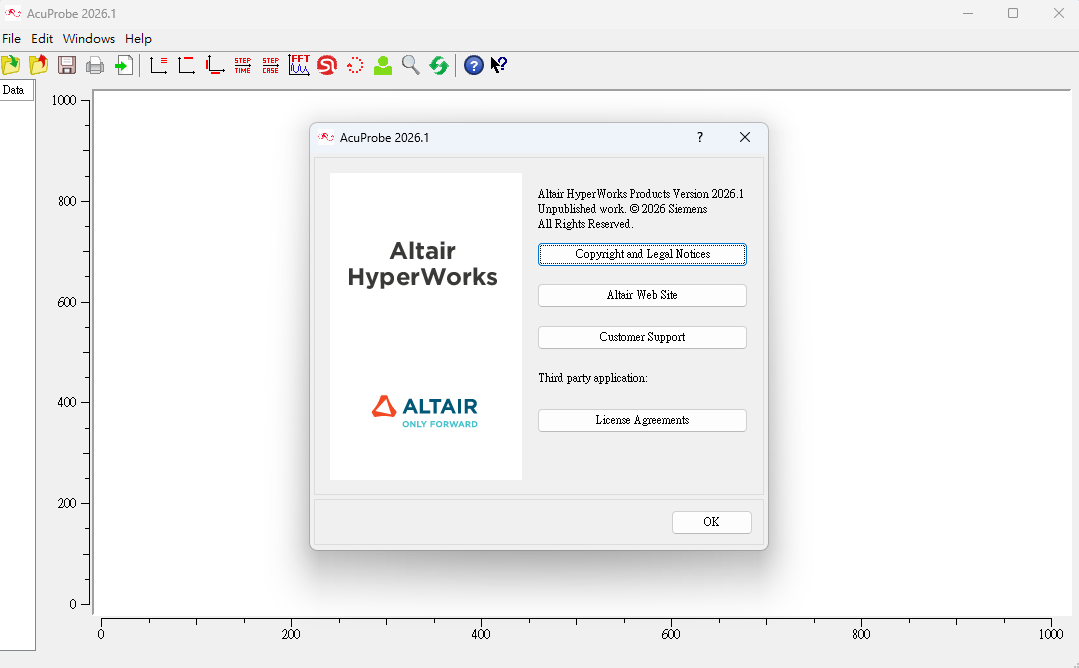Click the axes icon with red lines legend
The image size is (1079, 668).
point(158,65)
